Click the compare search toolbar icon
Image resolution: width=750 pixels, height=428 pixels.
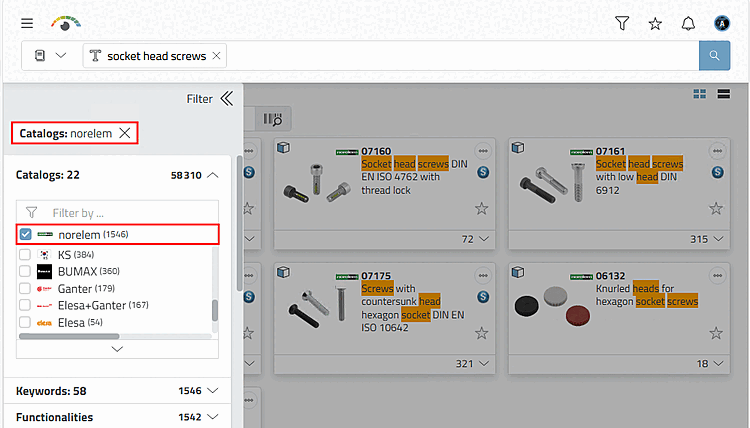pos(273,119)
